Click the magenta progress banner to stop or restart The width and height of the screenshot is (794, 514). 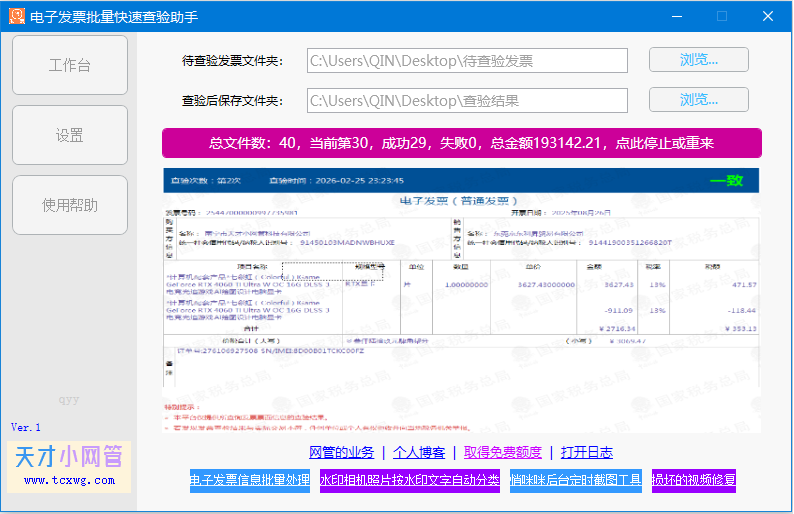[461, 143]
